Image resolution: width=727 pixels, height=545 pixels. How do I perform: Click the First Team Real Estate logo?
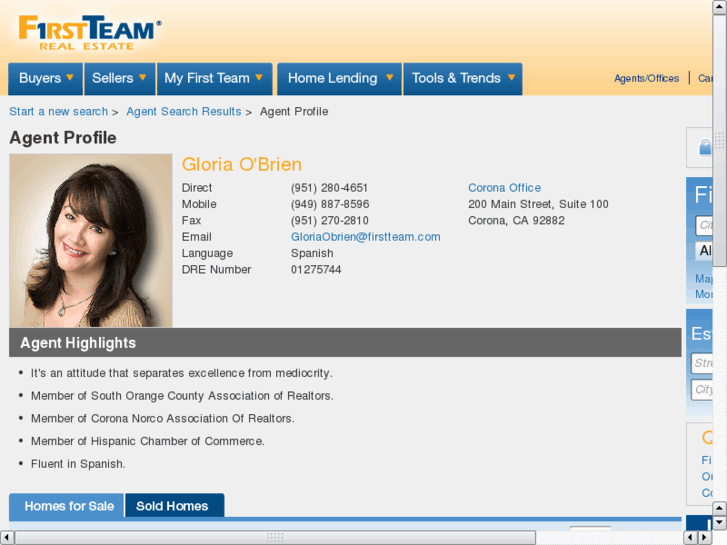(90, 33)
